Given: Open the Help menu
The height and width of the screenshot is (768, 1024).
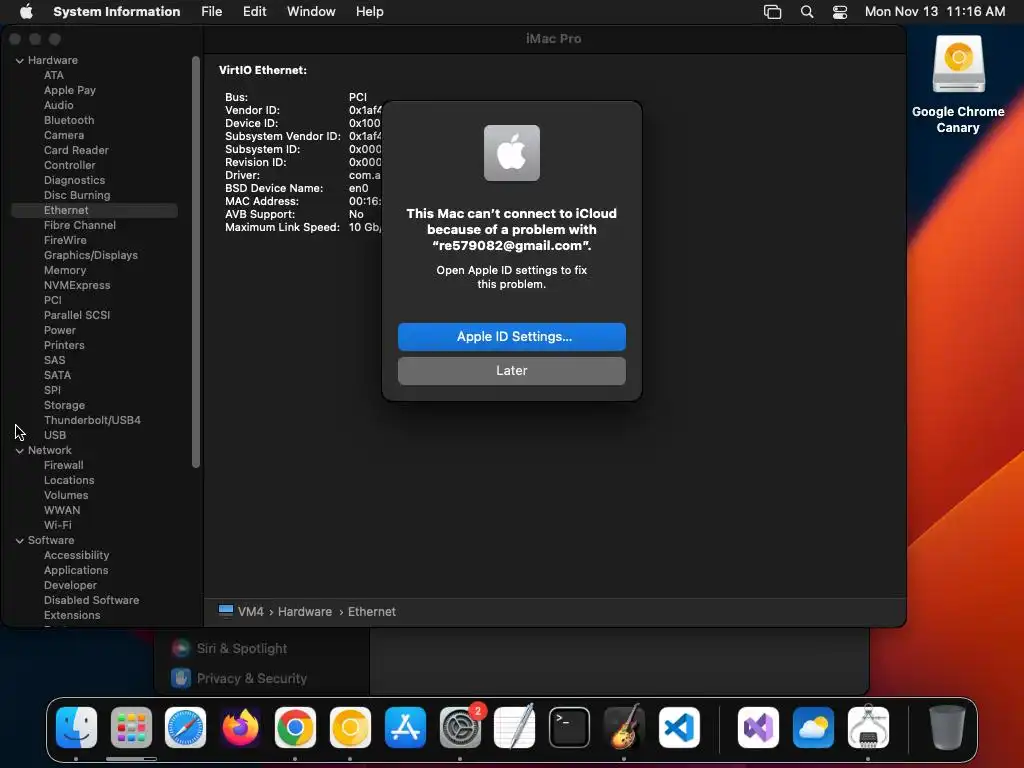Looking at the screenshot, I should [369, 11].
